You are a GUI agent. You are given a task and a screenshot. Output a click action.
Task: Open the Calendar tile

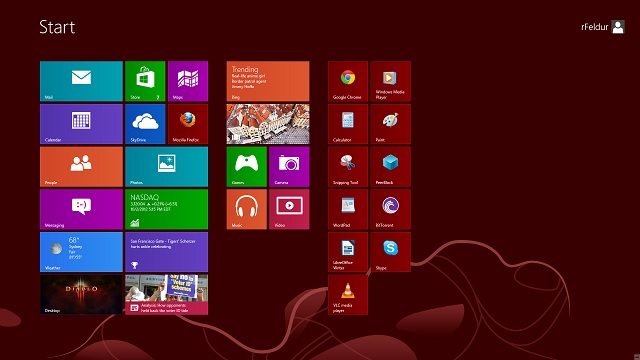pos(81,124)
